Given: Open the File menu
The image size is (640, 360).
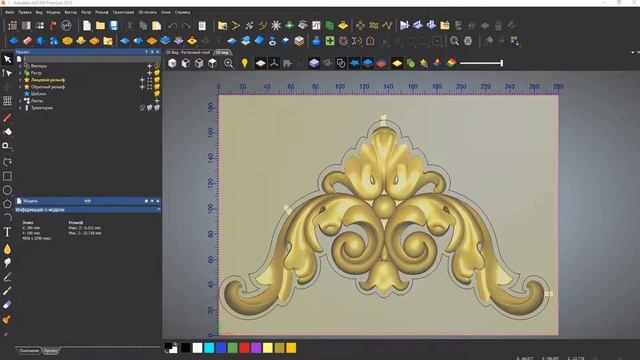Looking at the screenshot, I should (x=9, y=12).
